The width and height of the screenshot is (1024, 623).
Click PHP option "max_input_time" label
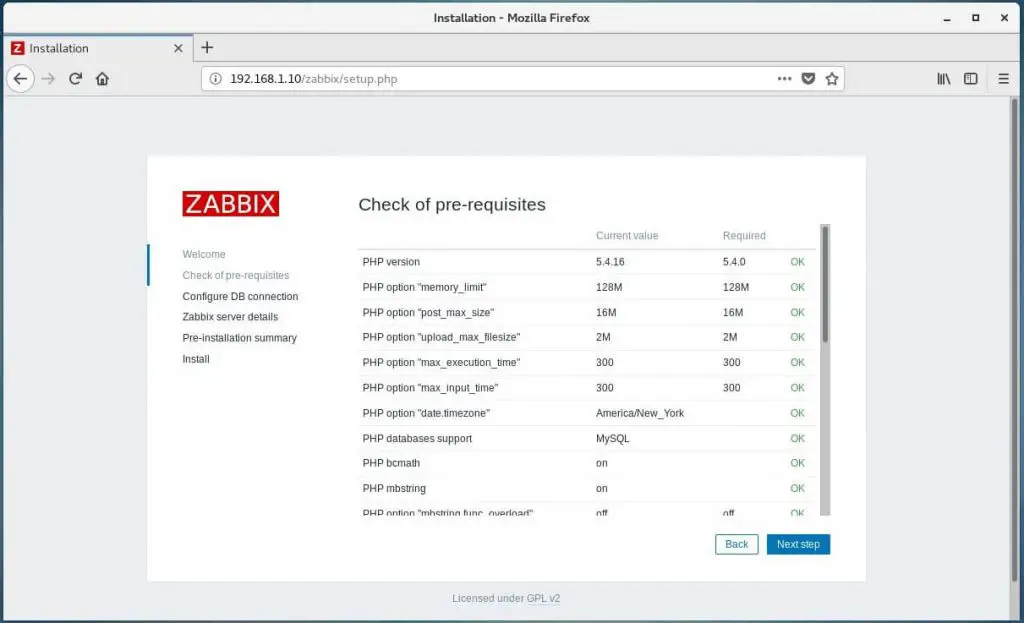click(430, 388)
